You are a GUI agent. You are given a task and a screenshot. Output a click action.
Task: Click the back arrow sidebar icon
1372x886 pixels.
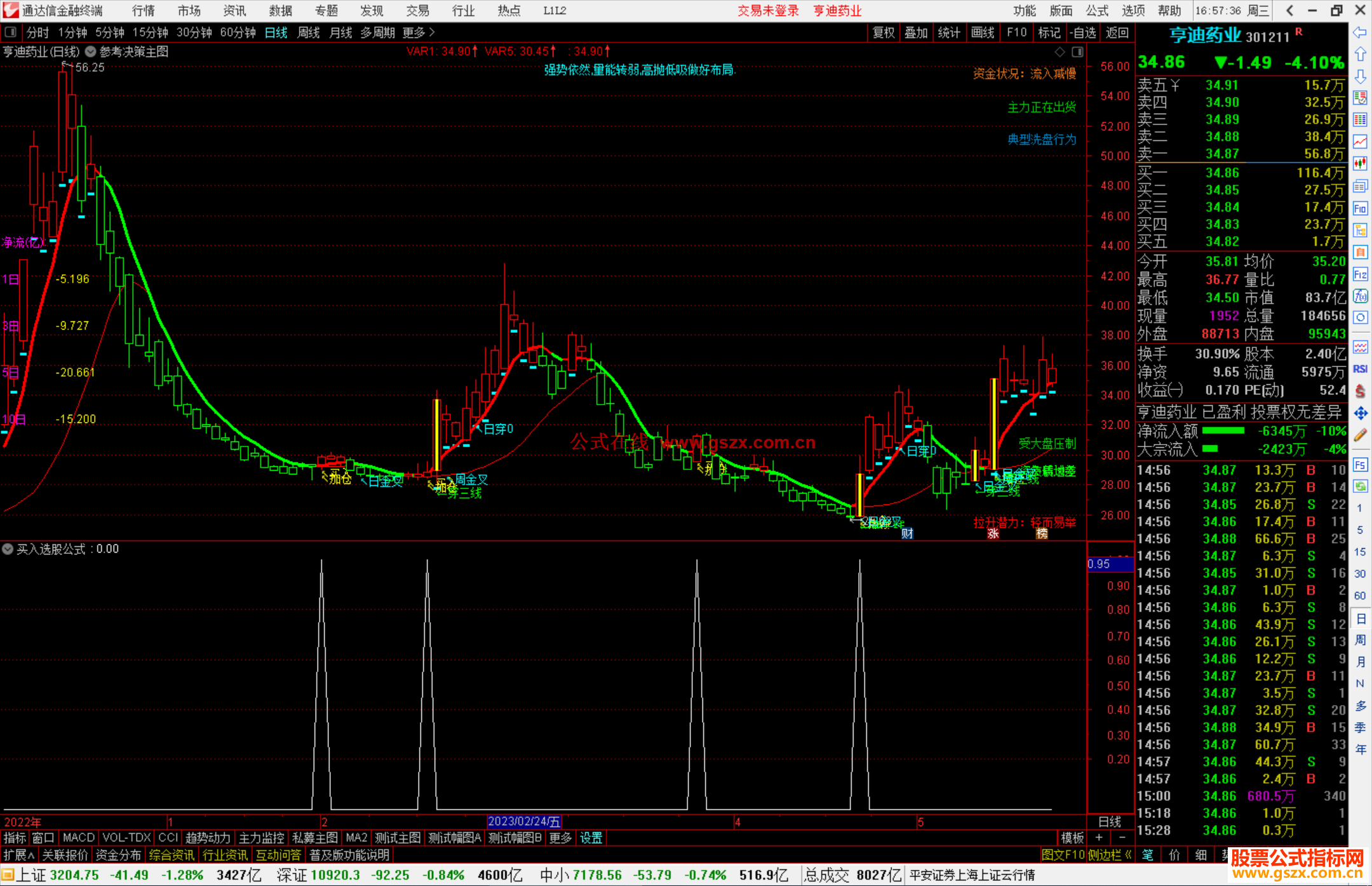coord(1360,32)
